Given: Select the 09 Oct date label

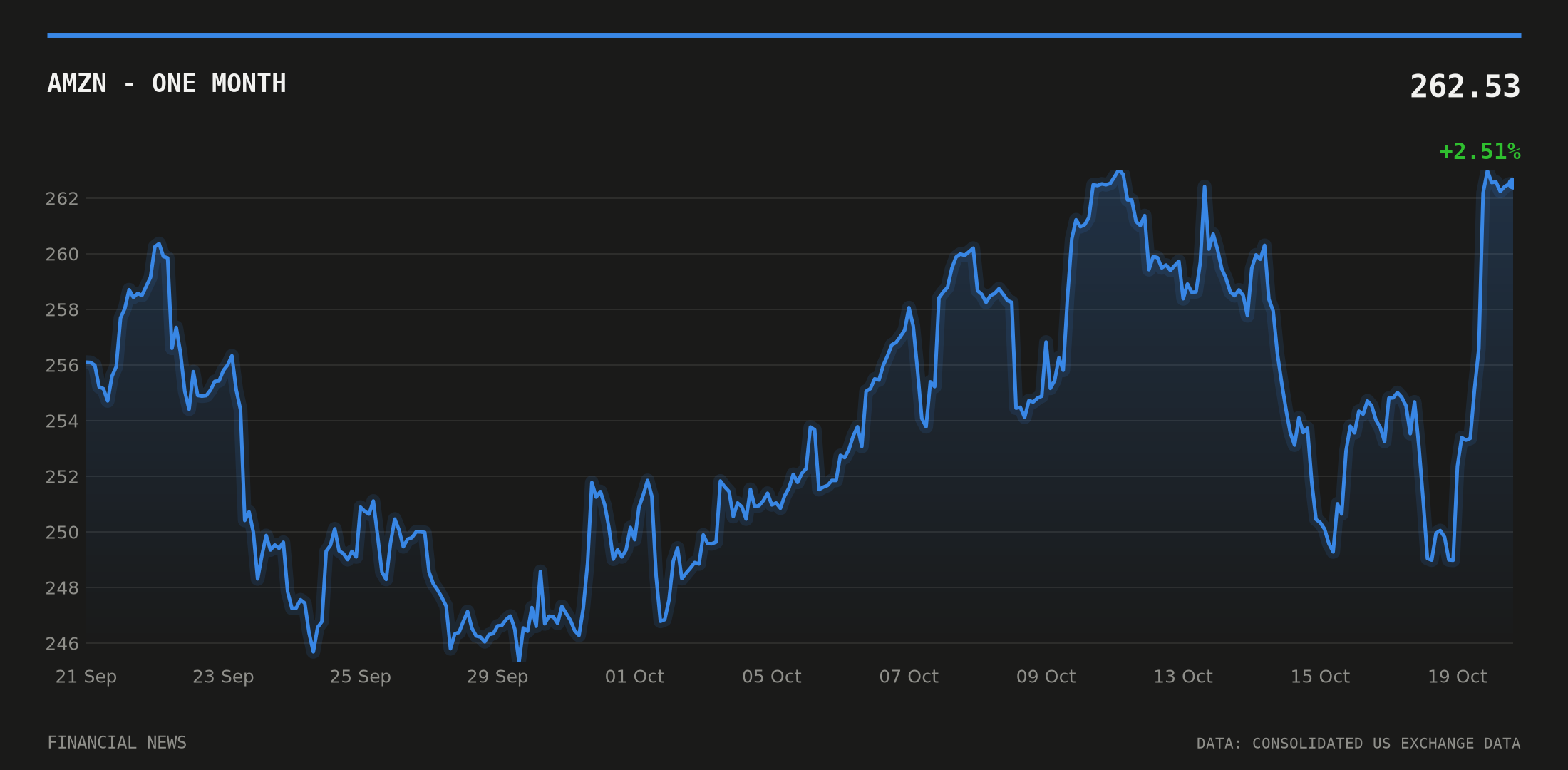Looking at the screenshot, I should click(1046, 677).
